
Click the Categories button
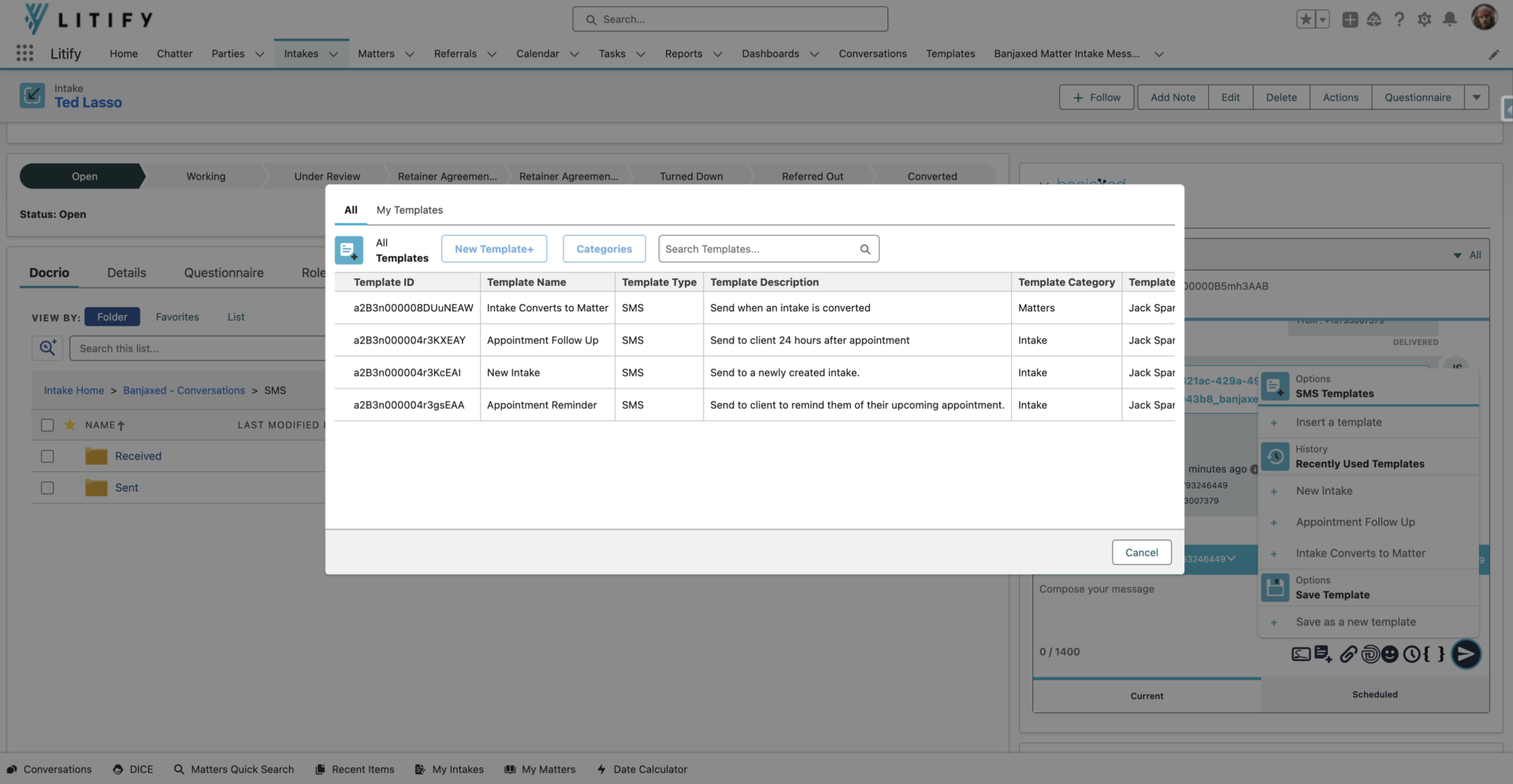(604, 249)
